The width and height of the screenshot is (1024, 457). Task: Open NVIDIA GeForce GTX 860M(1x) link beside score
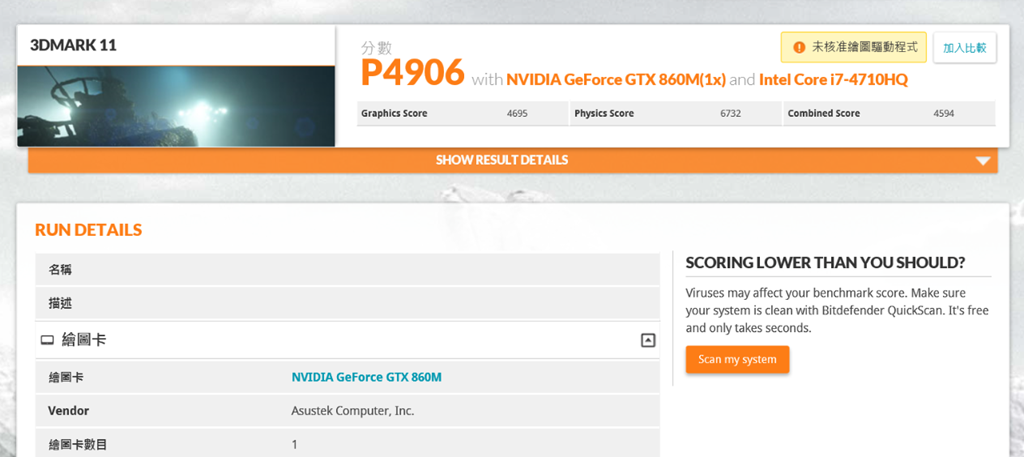616,80
